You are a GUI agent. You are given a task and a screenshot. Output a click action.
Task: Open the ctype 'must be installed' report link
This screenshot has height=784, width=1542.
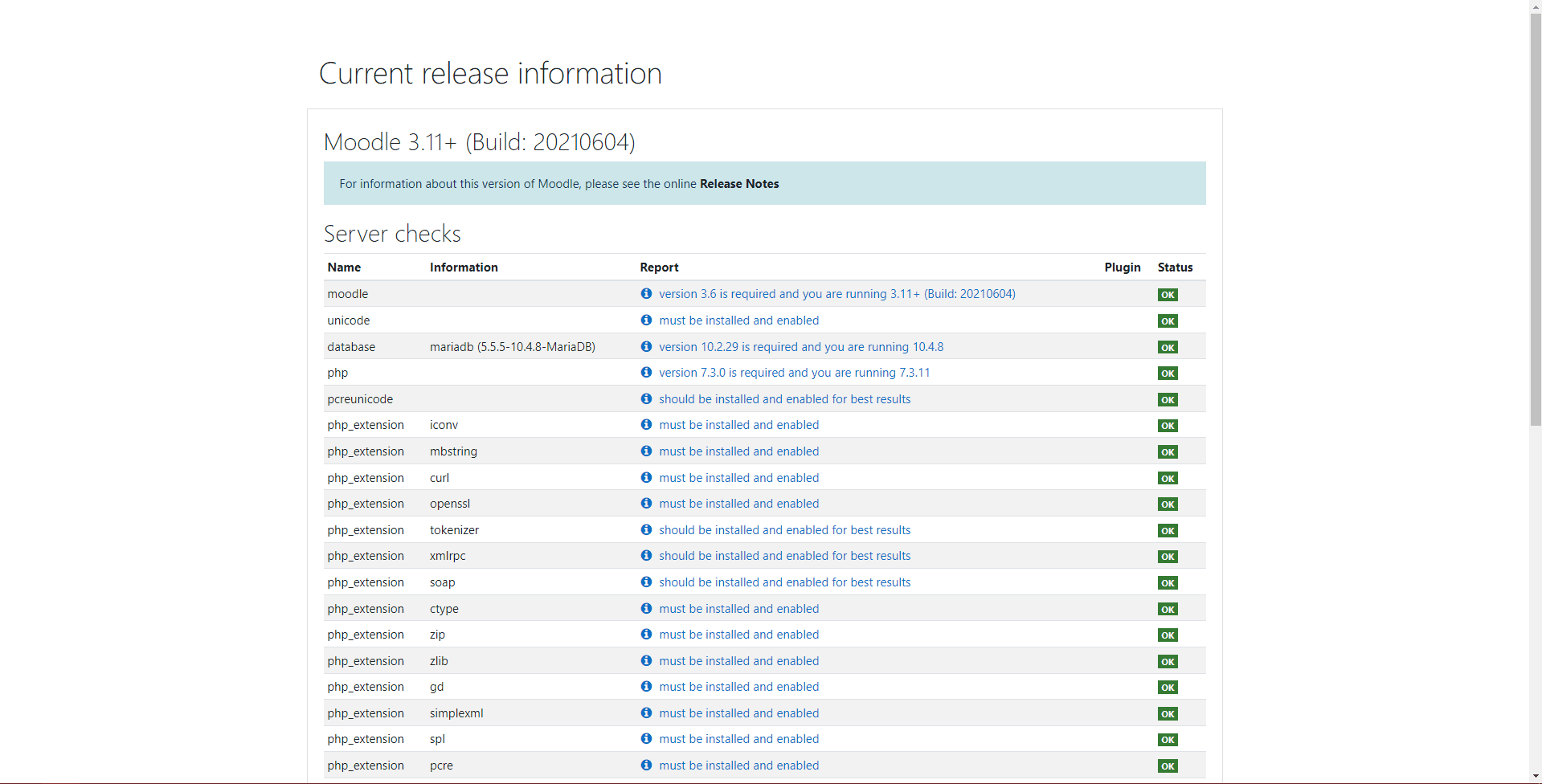click(739, 609)
